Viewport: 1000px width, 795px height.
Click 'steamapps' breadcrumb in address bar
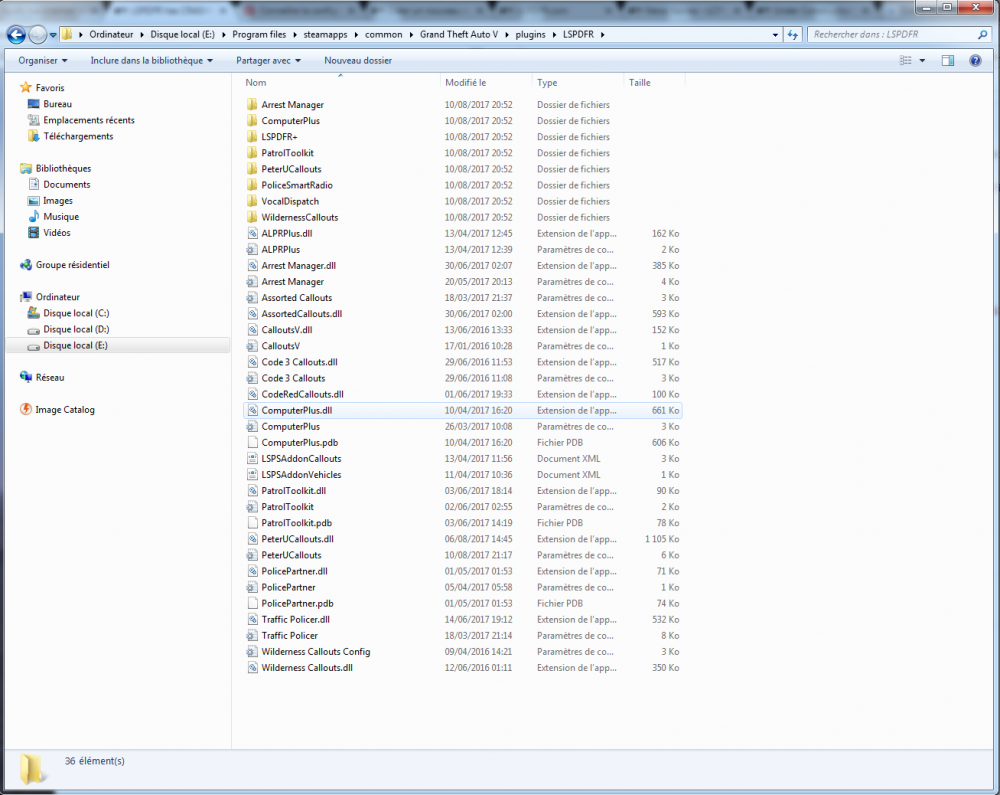325,34
